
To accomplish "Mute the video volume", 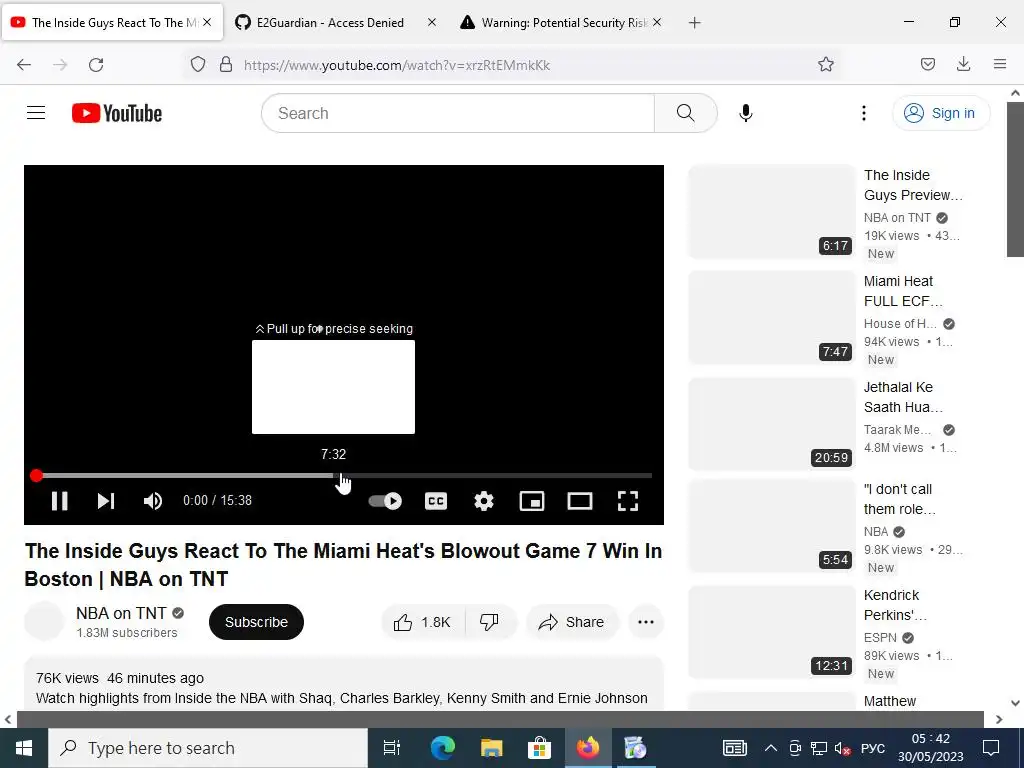I will click(152, 501).
